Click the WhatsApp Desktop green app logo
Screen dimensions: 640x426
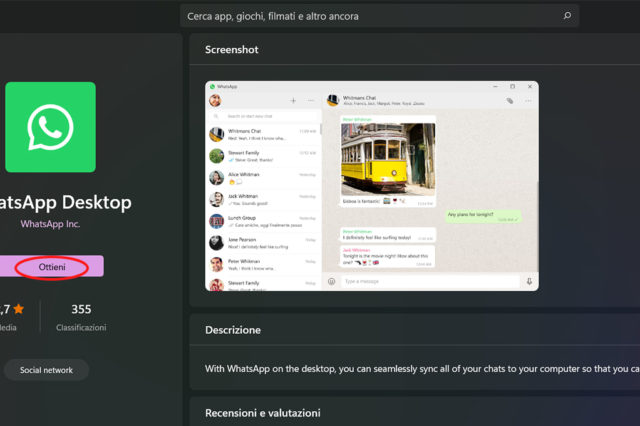51,127
